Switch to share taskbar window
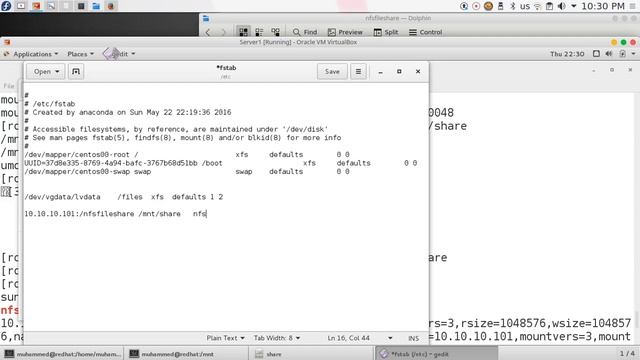 coord(310,354)
